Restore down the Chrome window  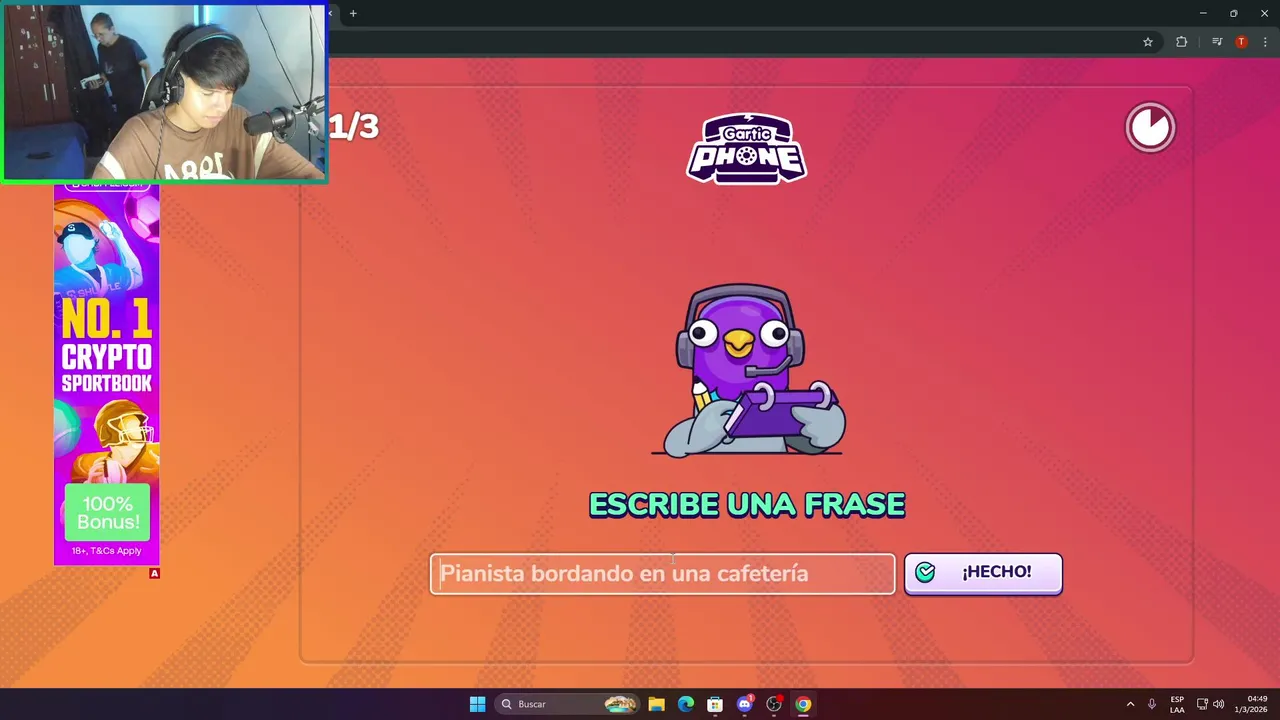point(1233,13)
